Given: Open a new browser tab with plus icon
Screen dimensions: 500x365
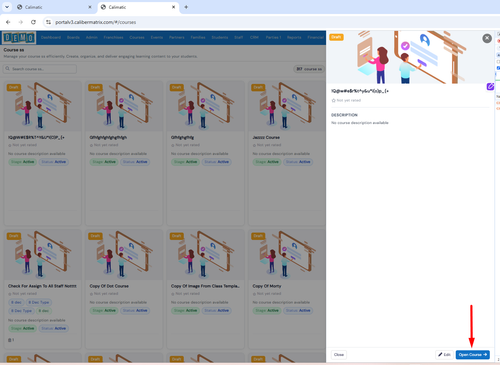Looking at the screenshot, I should (186, 7).
